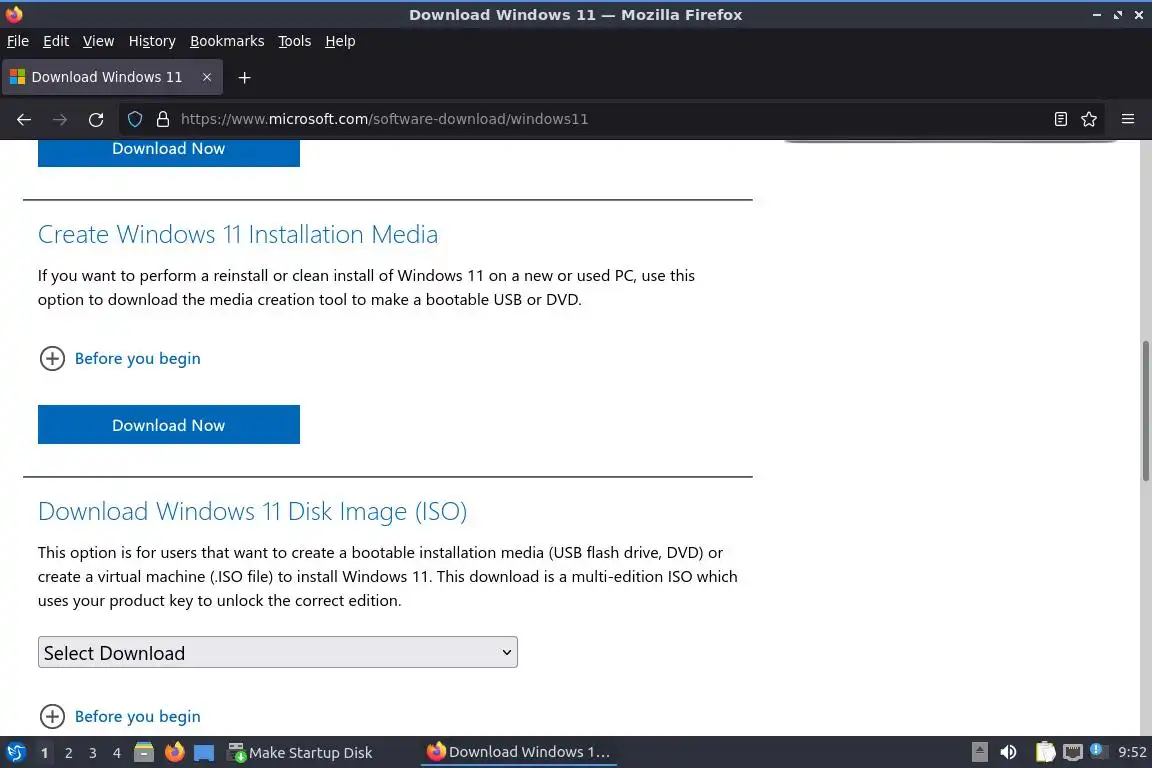1152x768 pixels.
Task: Close the Download Windows 11 tab
Action: [x=207, y=77]
